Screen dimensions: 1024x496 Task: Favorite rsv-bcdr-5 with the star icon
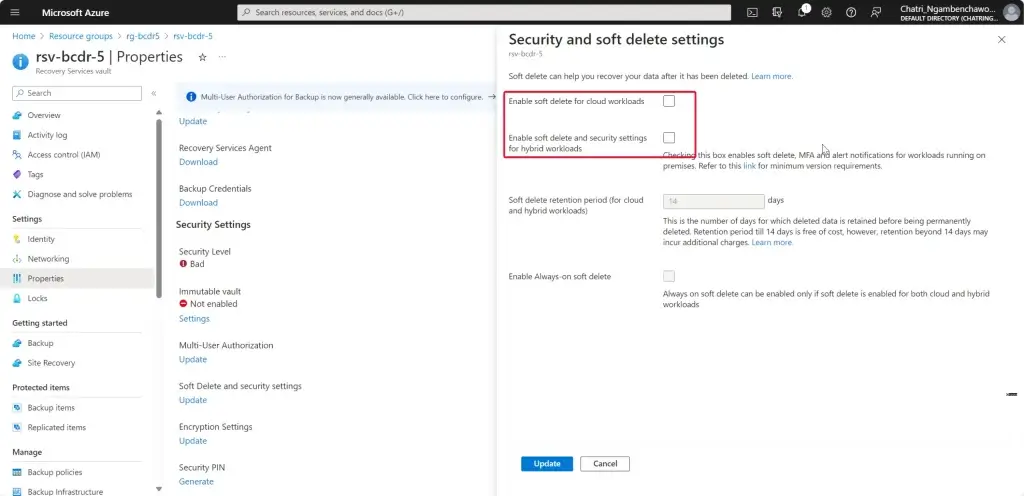click(x=202, y=57)
